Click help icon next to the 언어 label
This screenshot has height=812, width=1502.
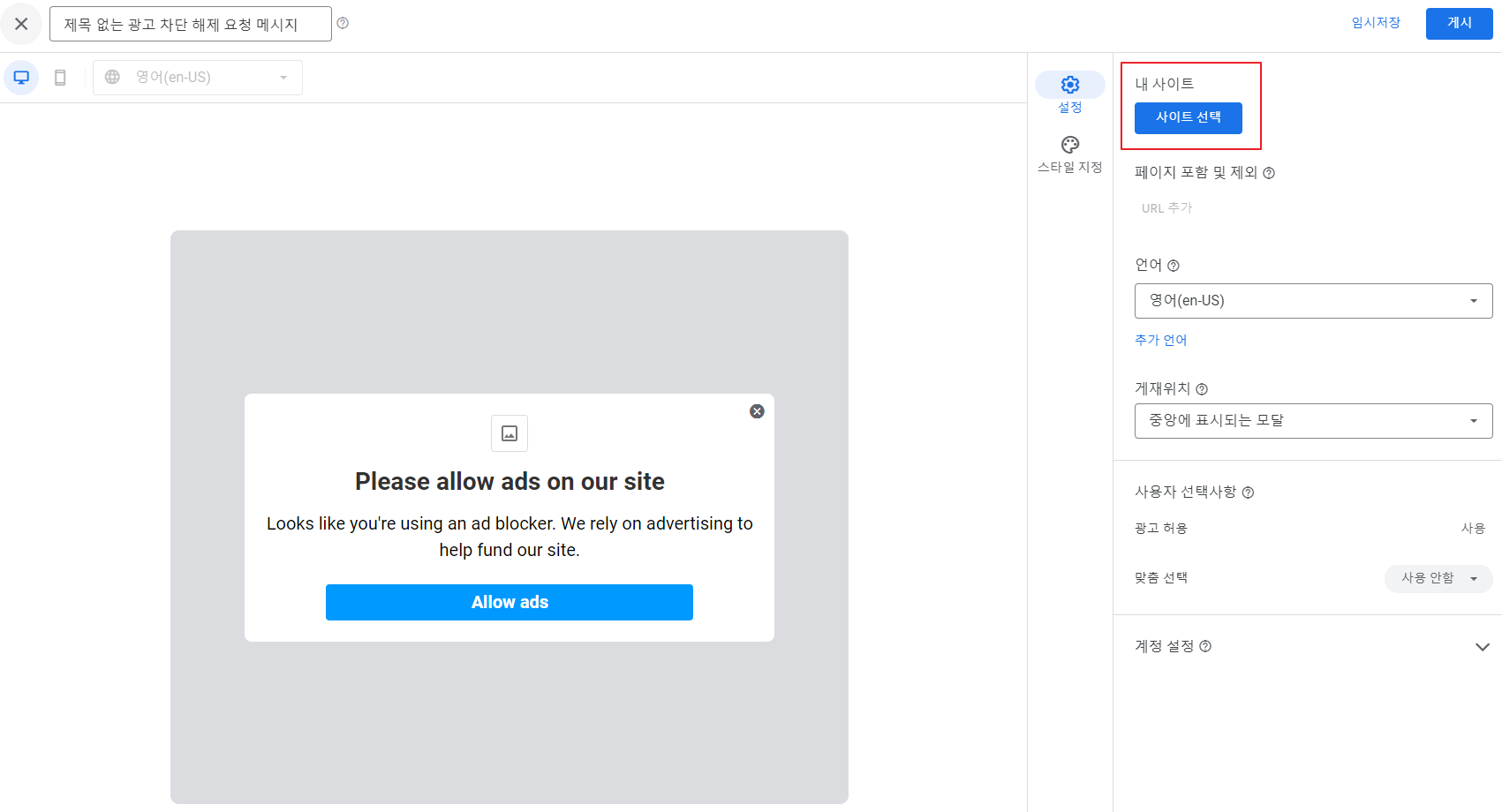click(1173, 265)
